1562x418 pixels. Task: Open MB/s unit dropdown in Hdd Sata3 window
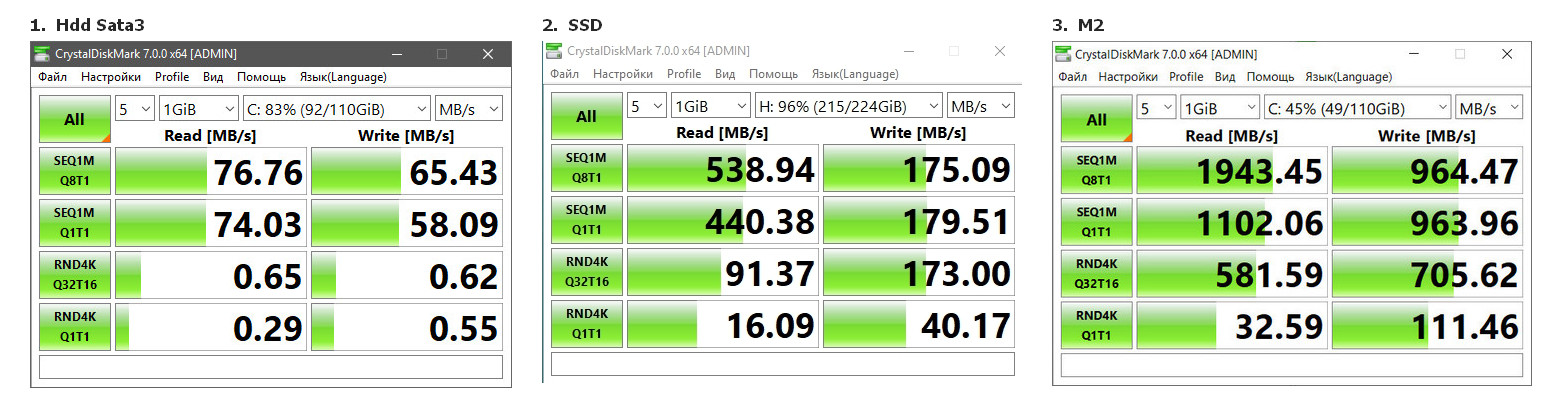(x=469, y=109)
